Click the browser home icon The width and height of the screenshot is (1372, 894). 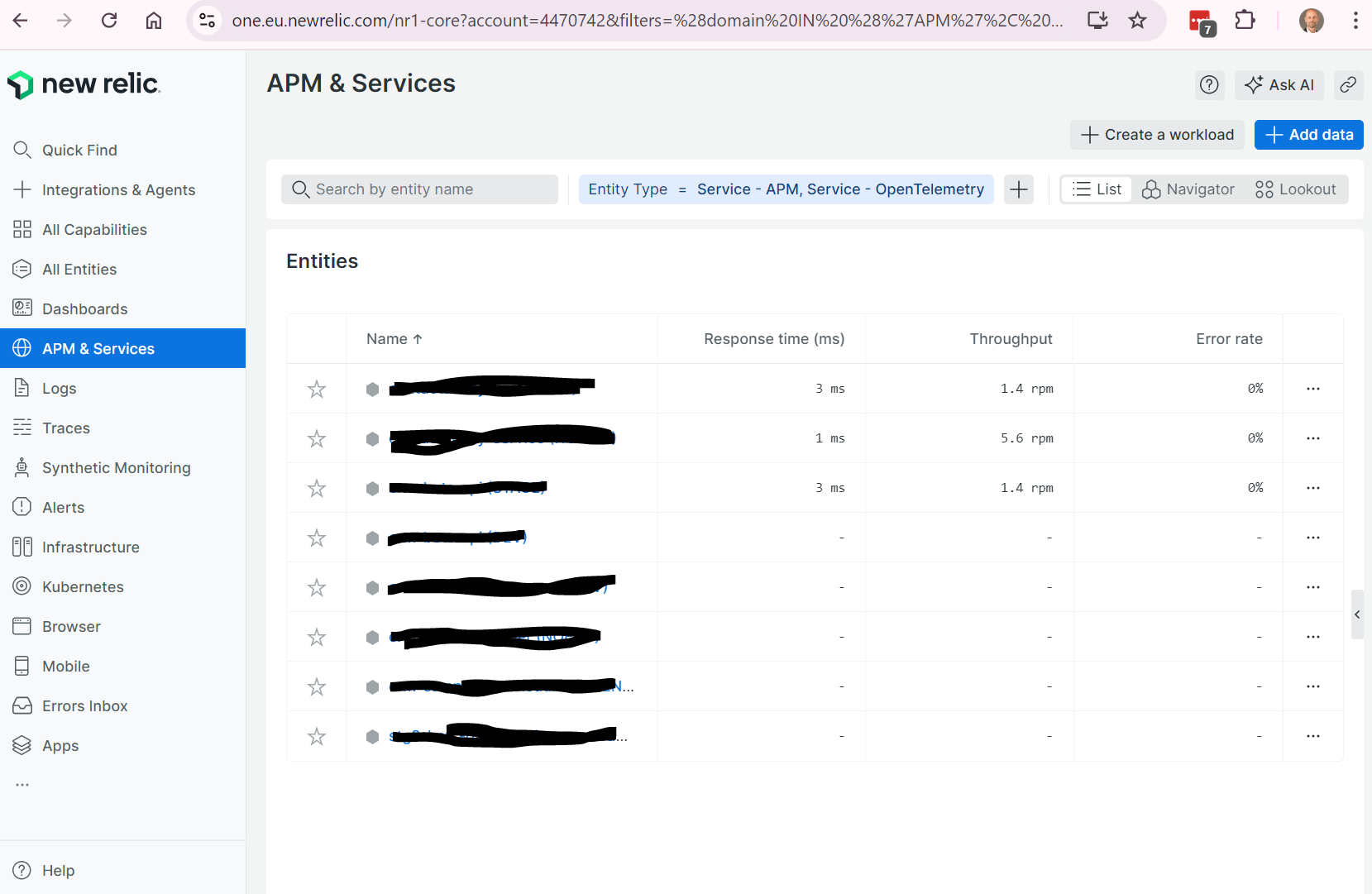154,20
